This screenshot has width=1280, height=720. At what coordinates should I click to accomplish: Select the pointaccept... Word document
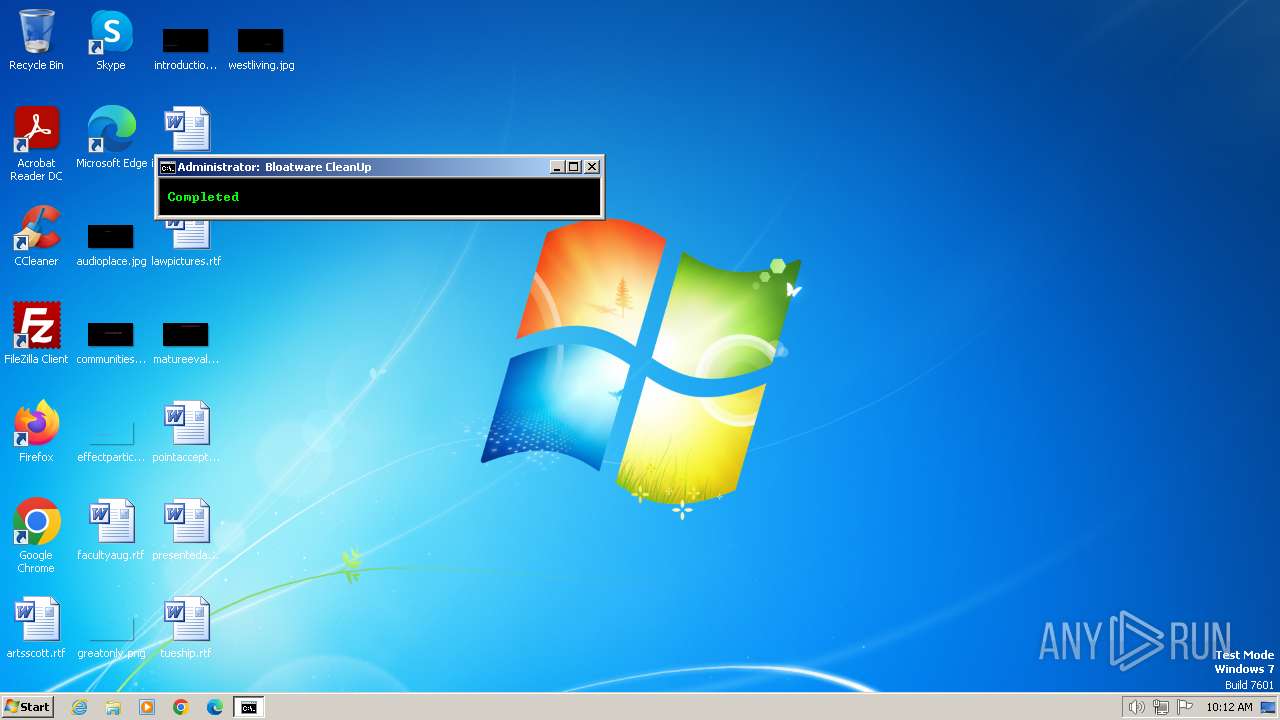pos(186,432)
